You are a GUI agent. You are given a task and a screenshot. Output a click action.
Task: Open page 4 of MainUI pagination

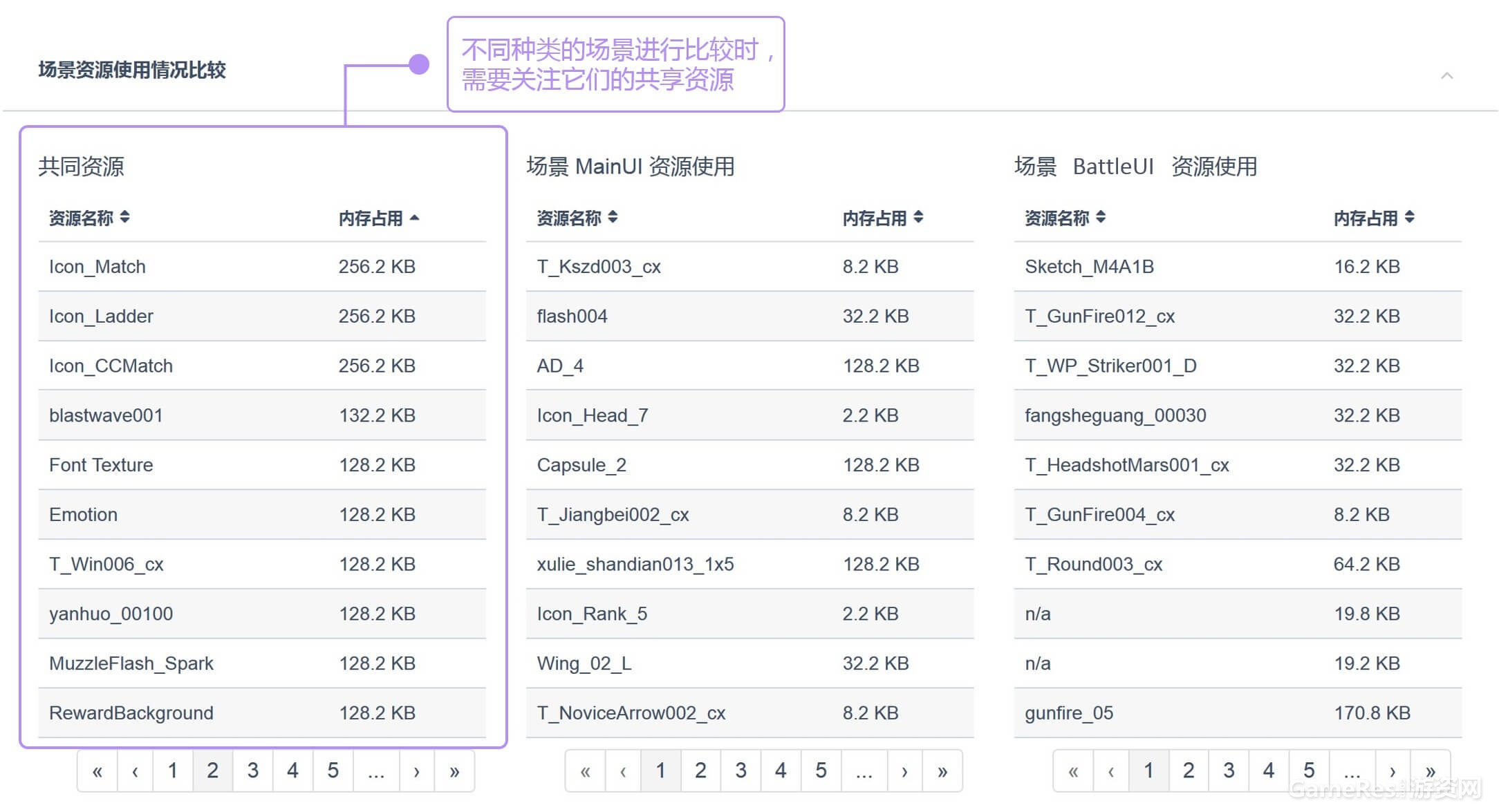(x=781, y=771)
